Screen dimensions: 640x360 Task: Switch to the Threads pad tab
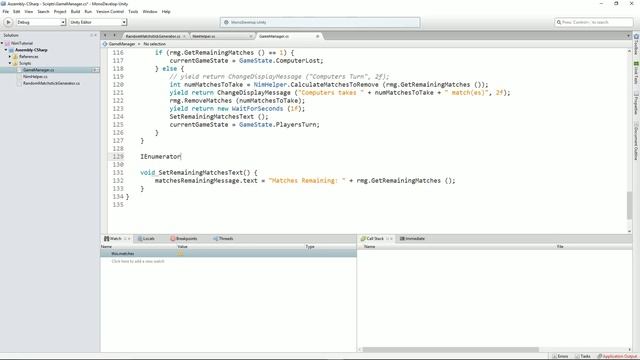click(x=223, y=238)
